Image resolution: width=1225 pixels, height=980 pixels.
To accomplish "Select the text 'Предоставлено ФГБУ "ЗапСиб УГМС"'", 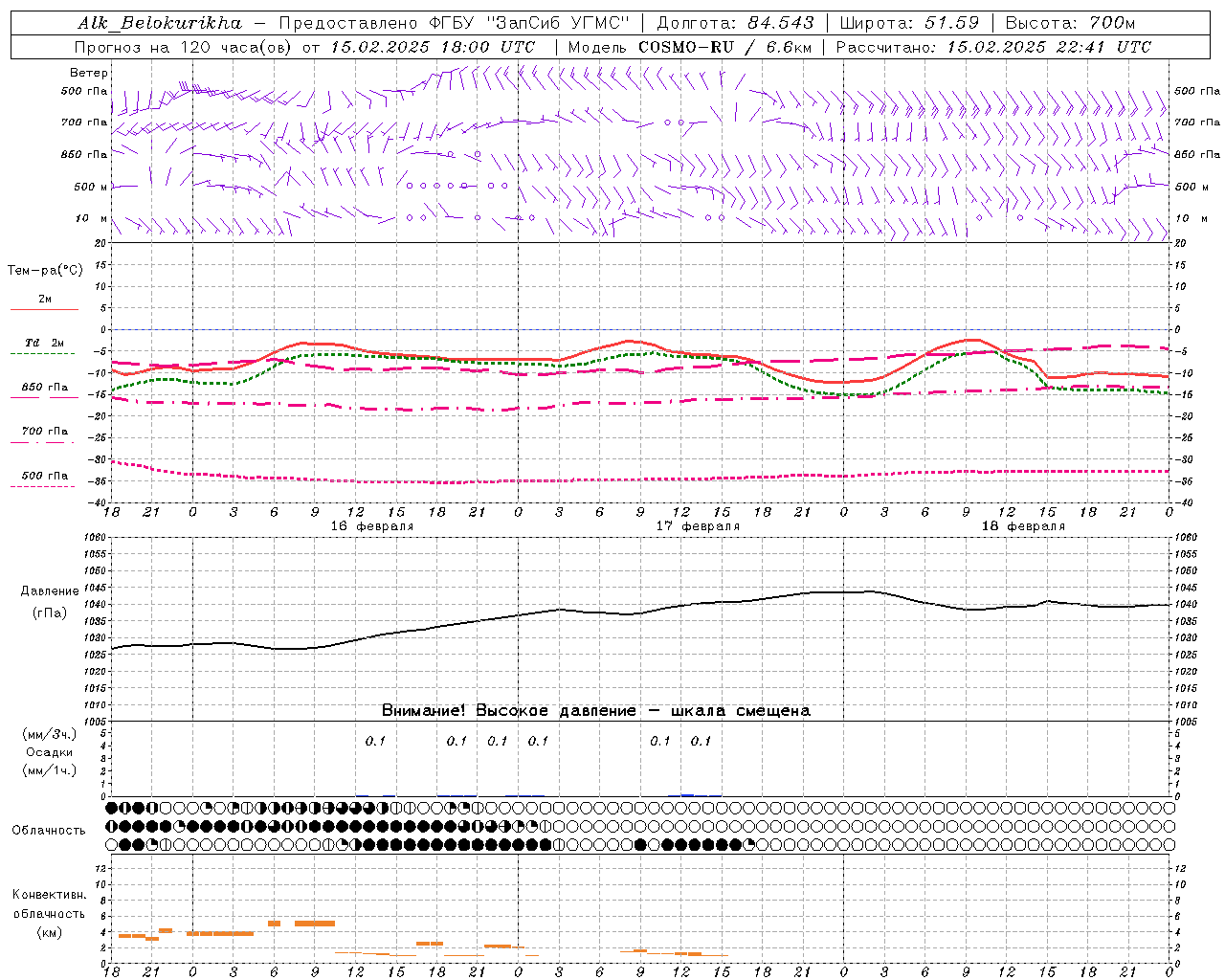I will tap(455, 23).
